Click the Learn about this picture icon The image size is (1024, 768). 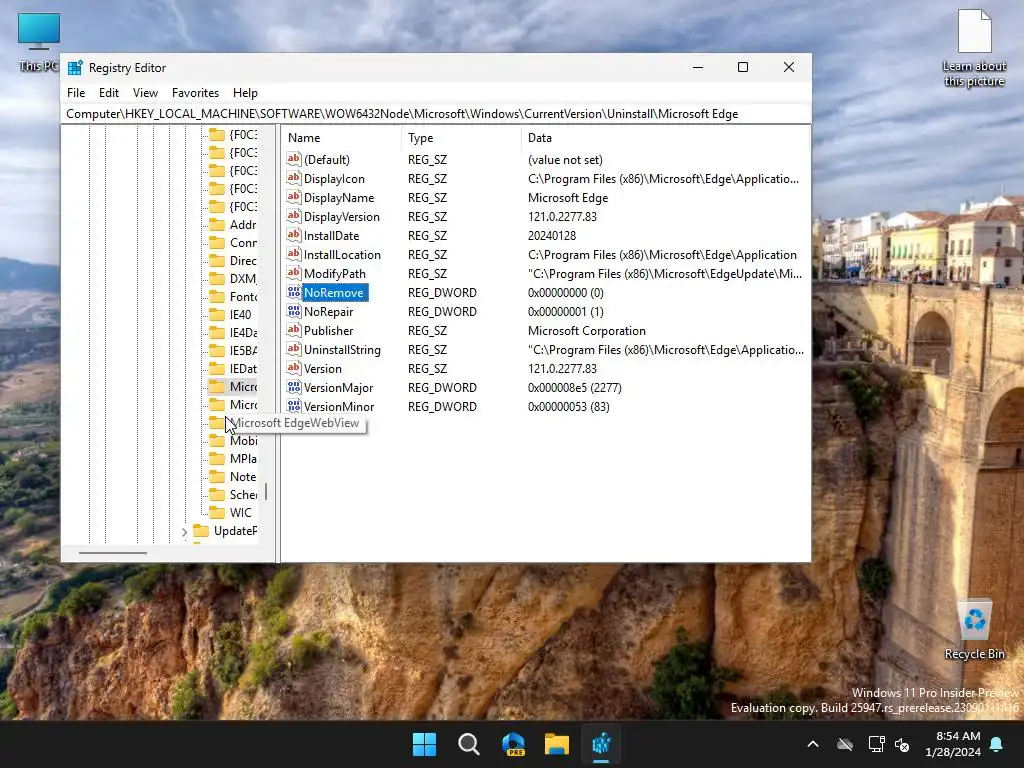tap(974, 48)
